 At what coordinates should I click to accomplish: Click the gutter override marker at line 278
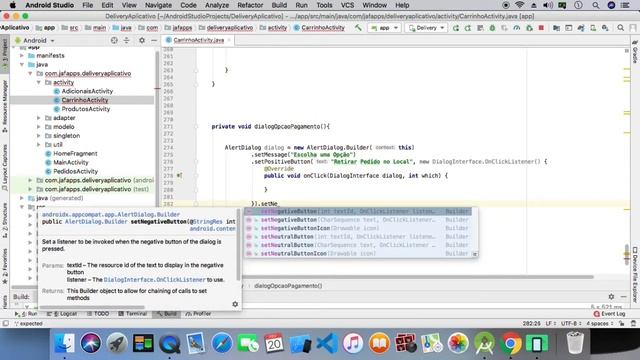[x=179, y=176]
